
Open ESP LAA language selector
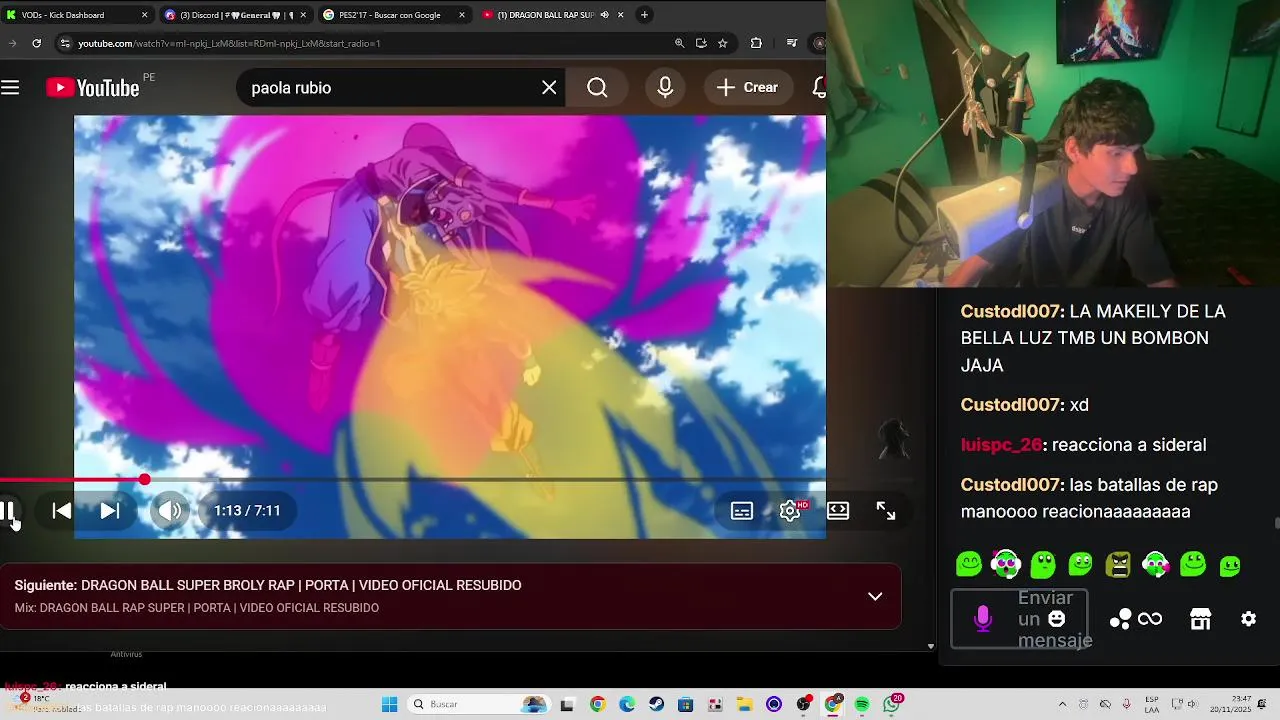pos(1152,704)
